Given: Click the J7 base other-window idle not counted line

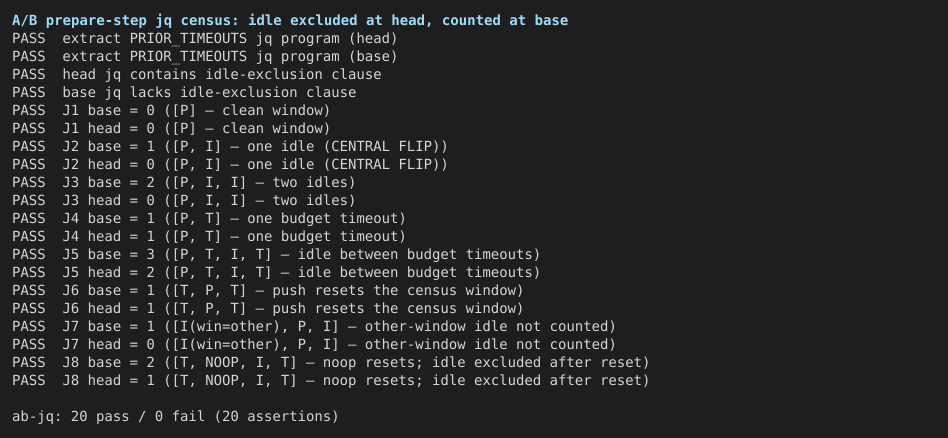Looking at the screenshot, I should [x=314, y=327].
